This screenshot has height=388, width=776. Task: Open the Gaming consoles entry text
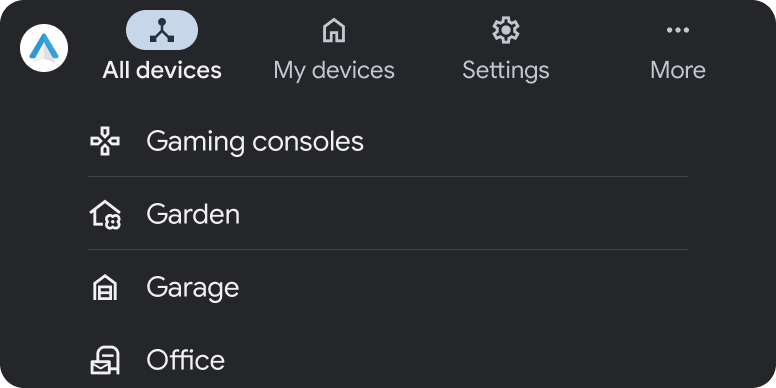point(255,142)
